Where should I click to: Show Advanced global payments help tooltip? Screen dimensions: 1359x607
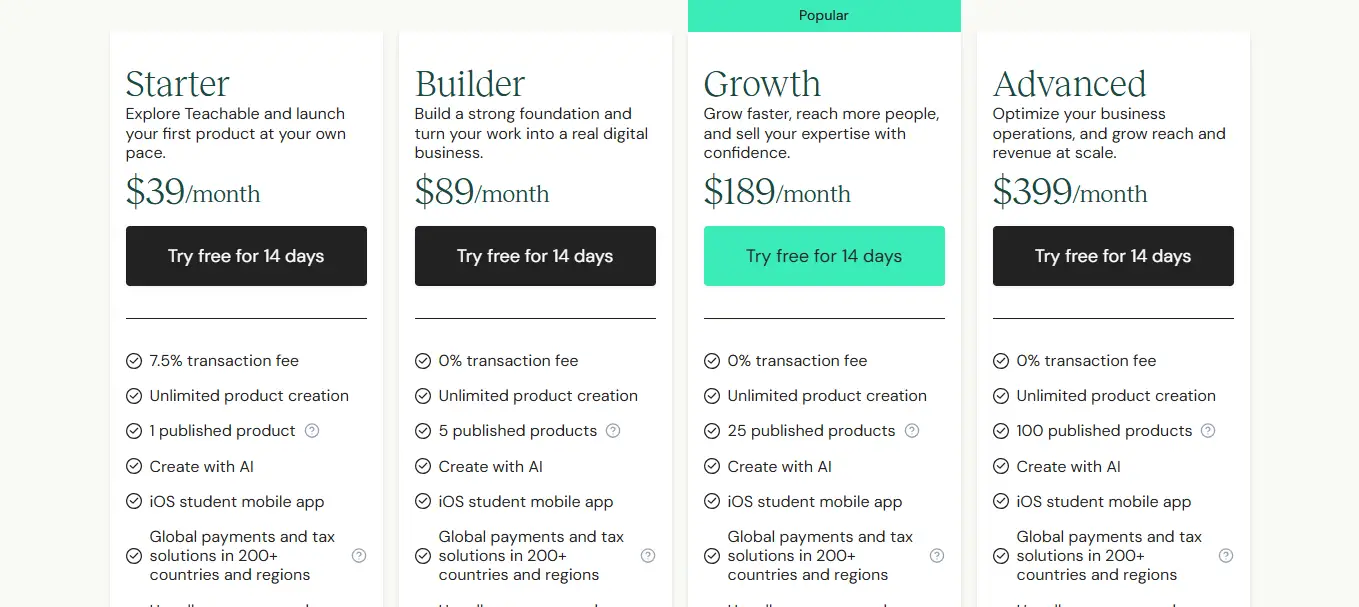tap(1226, 556)
